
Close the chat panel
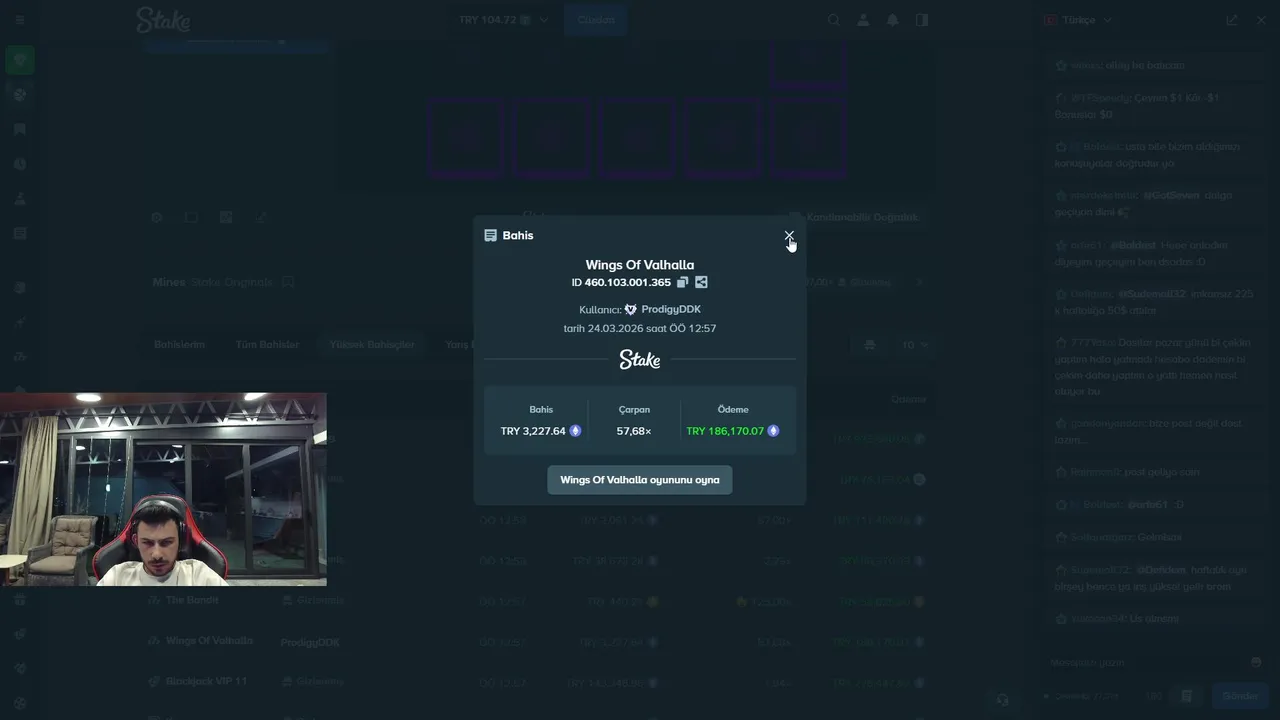(x=1261, y=20)
